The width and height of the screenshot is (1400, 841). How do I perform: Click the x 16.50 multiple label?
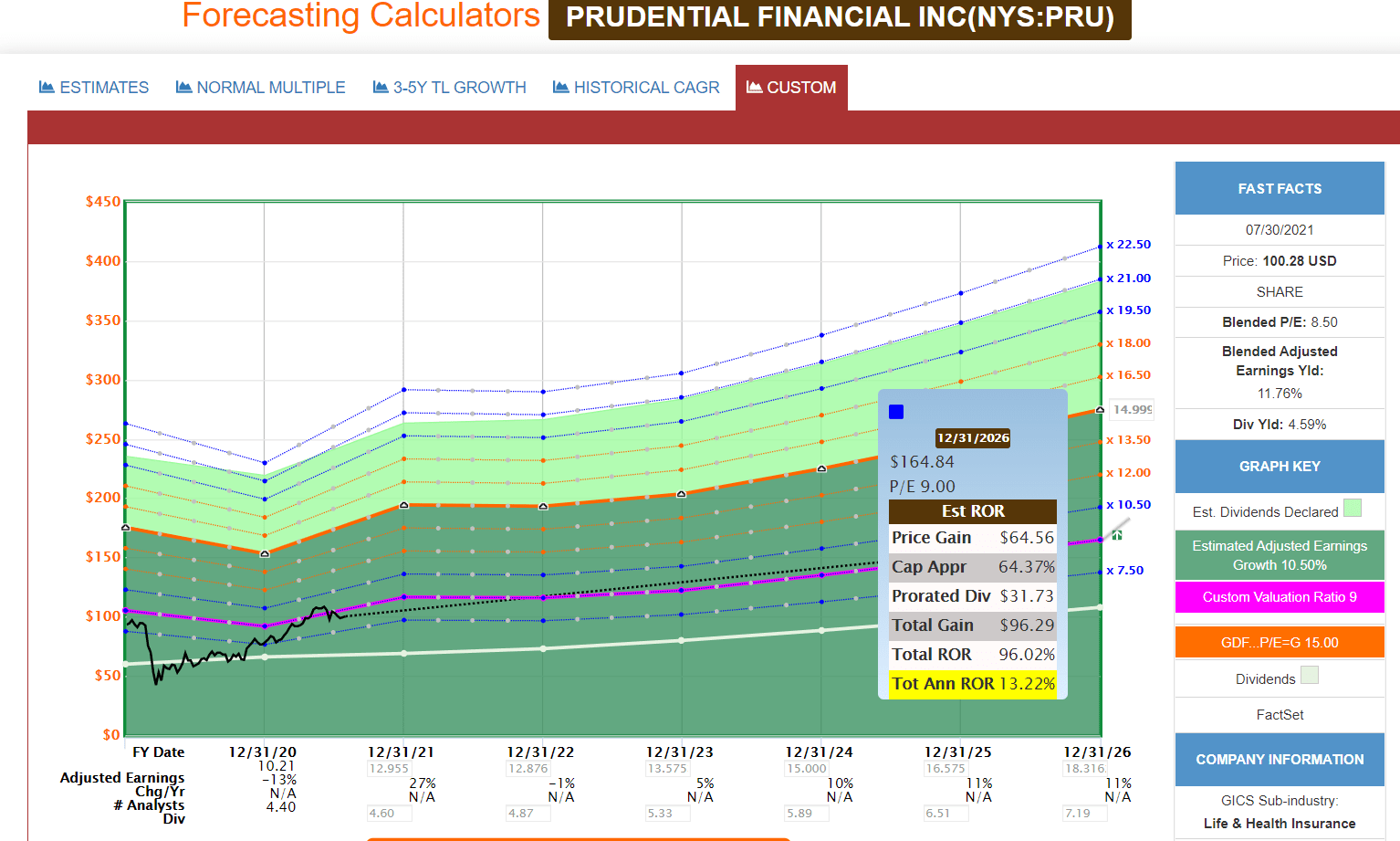1129,375
